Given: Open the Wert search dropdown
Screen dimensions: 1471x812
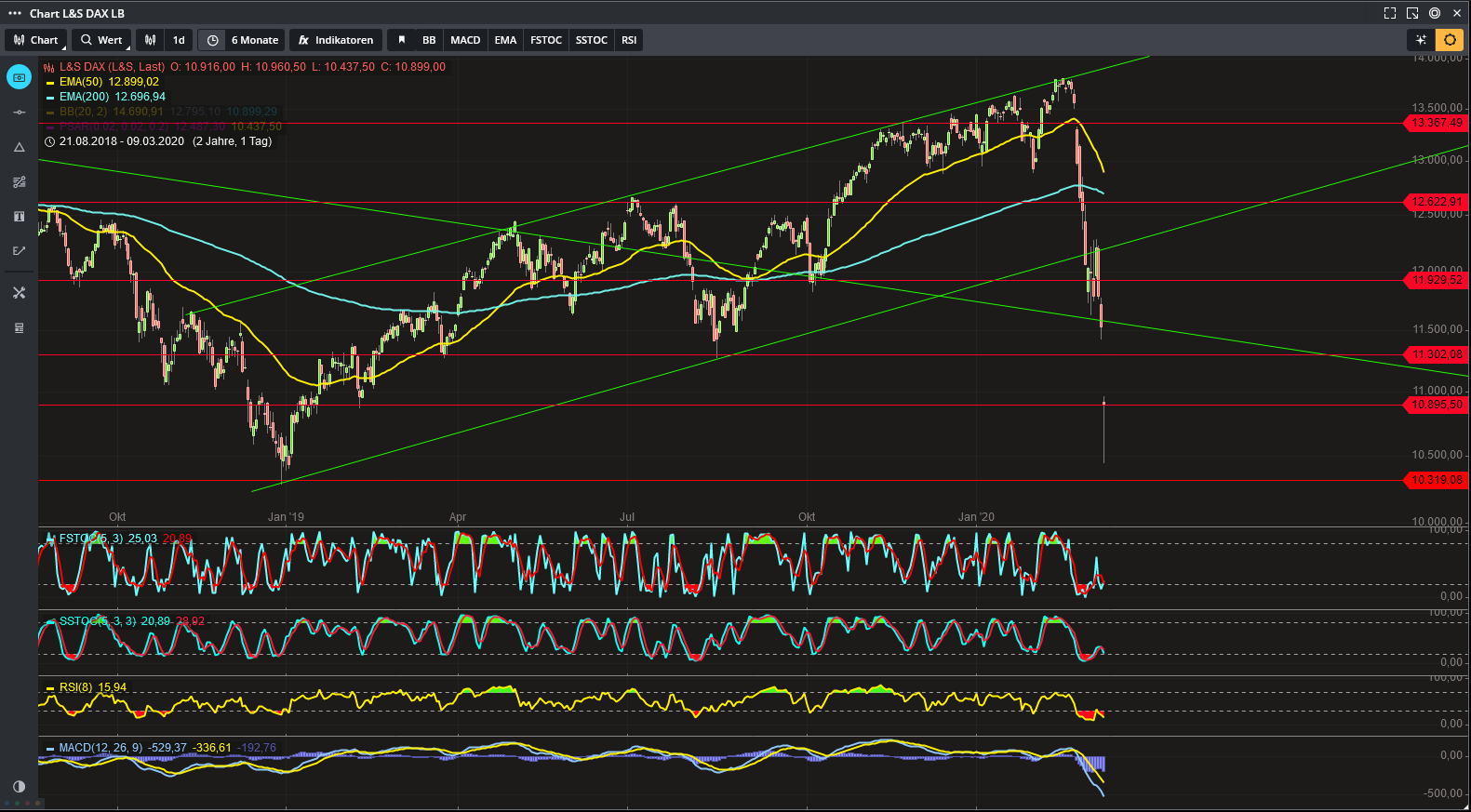Looking at the screenshot, I should click(x=100, y=40).
